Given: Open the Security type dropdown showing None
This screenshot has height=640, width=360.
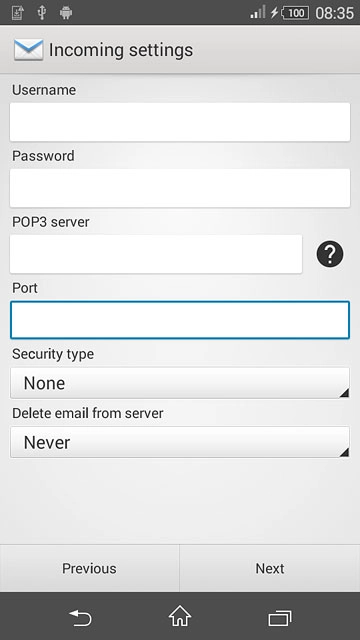Looking at the screenshot, I should pos(180,383).
